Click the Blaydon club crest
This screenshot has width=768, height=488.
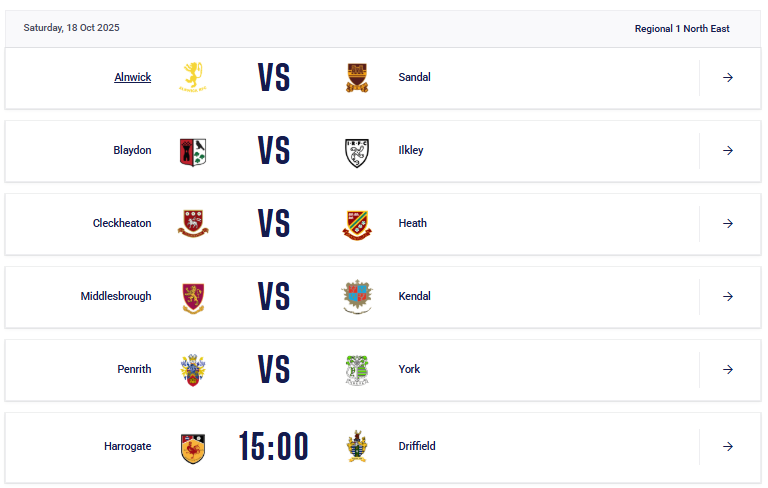192,150
